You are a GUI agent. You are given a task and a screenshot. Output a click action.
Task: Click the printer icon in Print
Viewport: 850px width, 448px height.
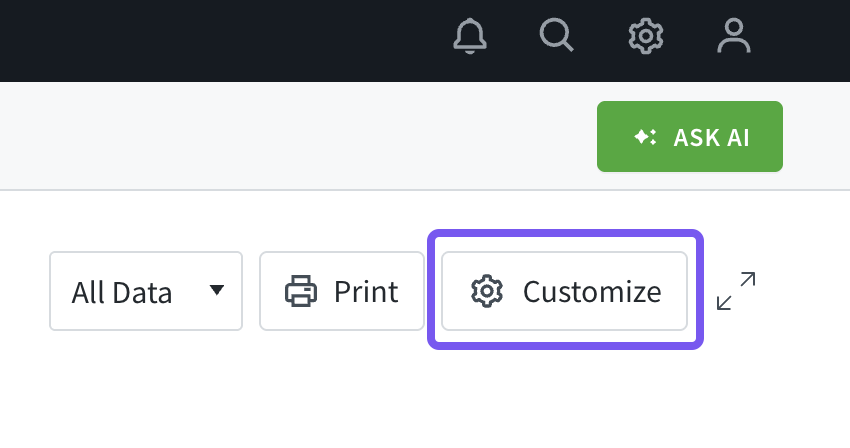click(x=301, y=292)
